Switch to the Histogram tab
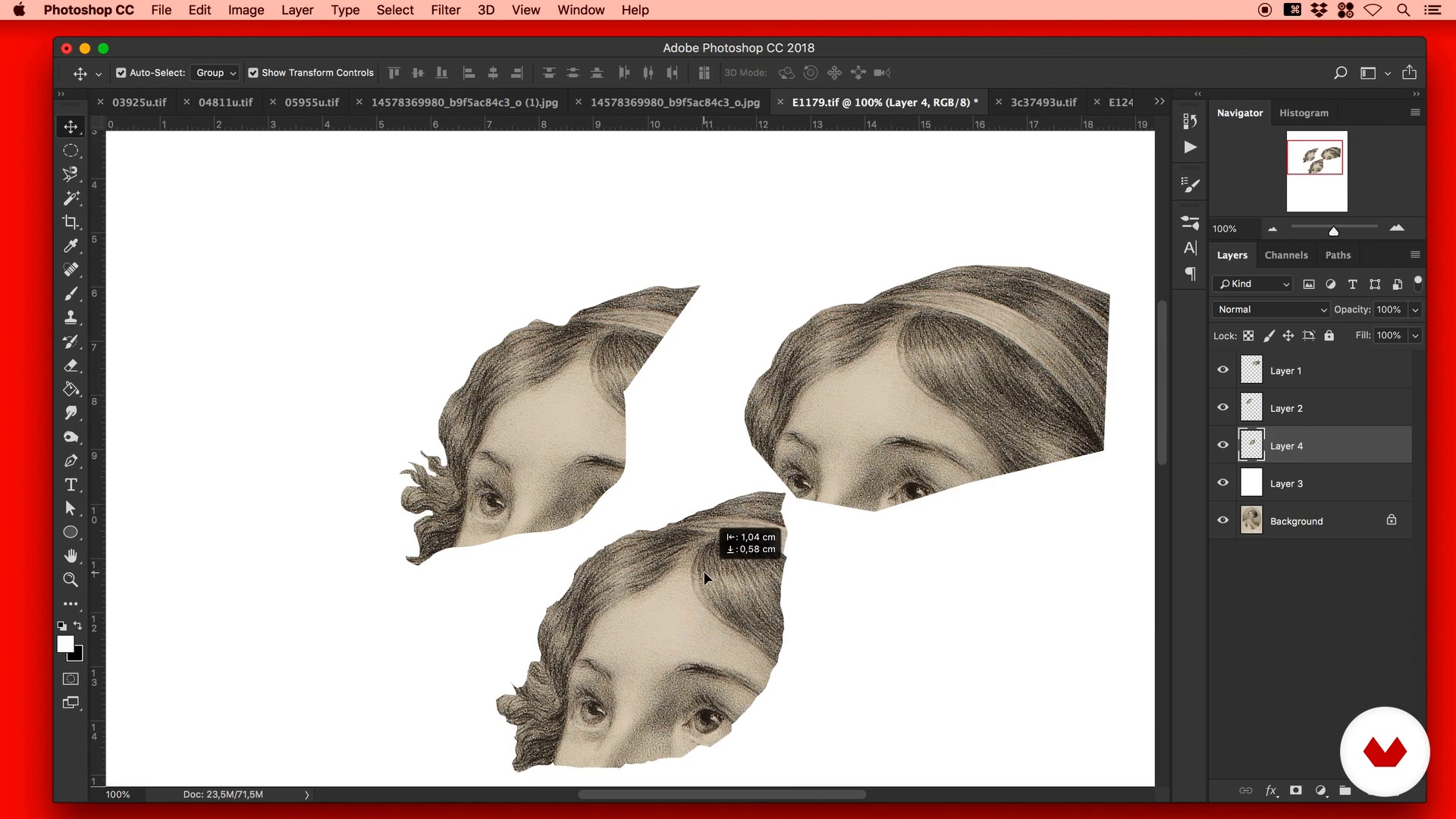The image size is (1456, 819). 1304,113
